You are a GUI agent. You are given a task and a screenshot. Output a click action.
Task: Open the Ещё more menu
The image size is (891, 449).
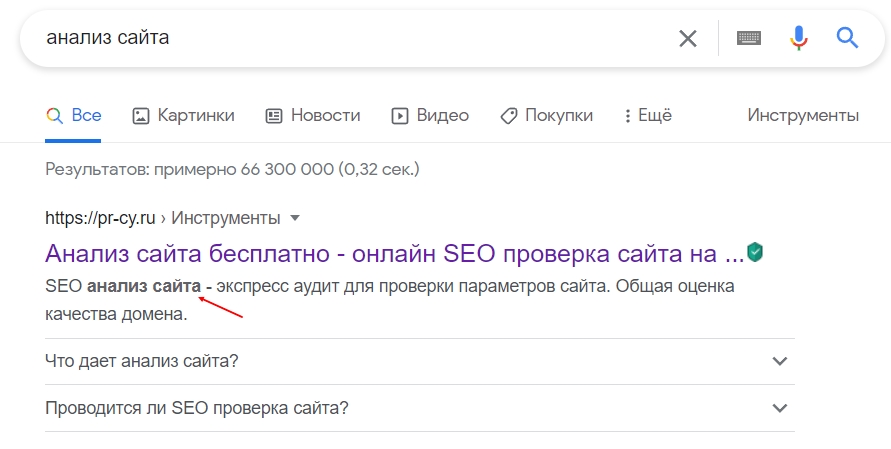[x=648, y=116]
